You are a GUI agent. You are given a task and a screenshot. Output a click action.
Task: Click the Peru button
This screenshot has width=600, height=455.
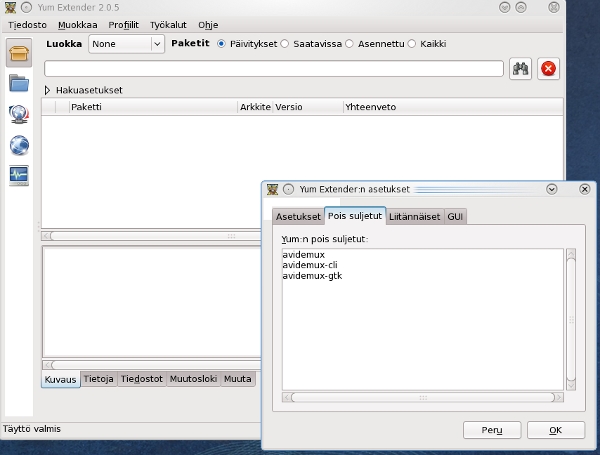click(492, 430)
